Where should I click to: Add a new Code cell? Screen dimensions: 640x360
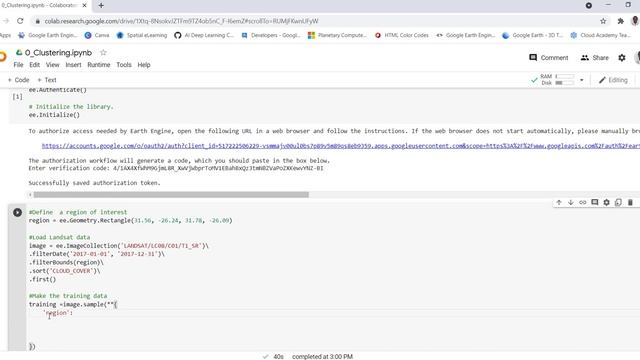point(18,80)
